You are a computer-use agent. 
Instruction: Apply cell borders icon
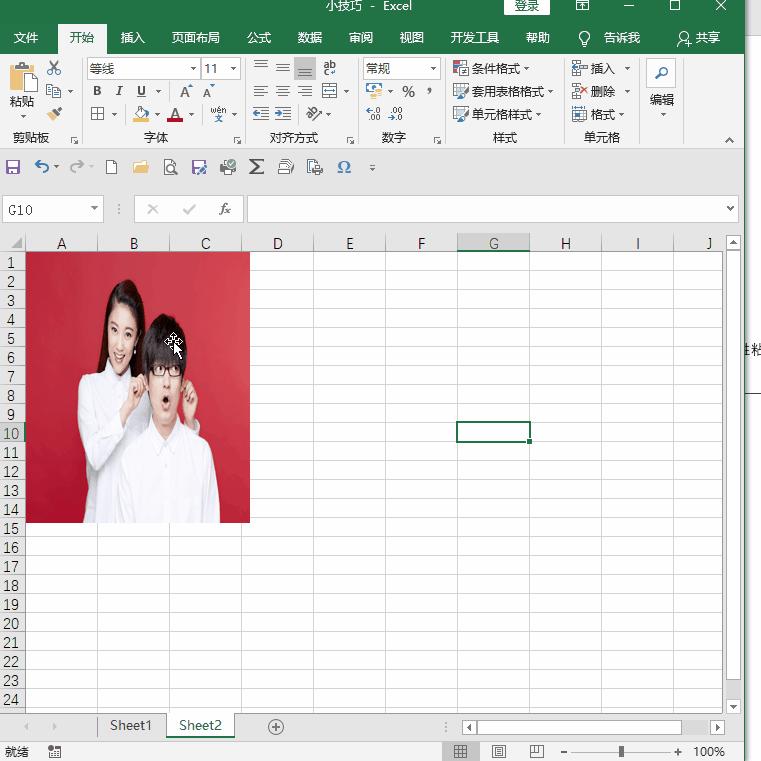tap(98, 114)
